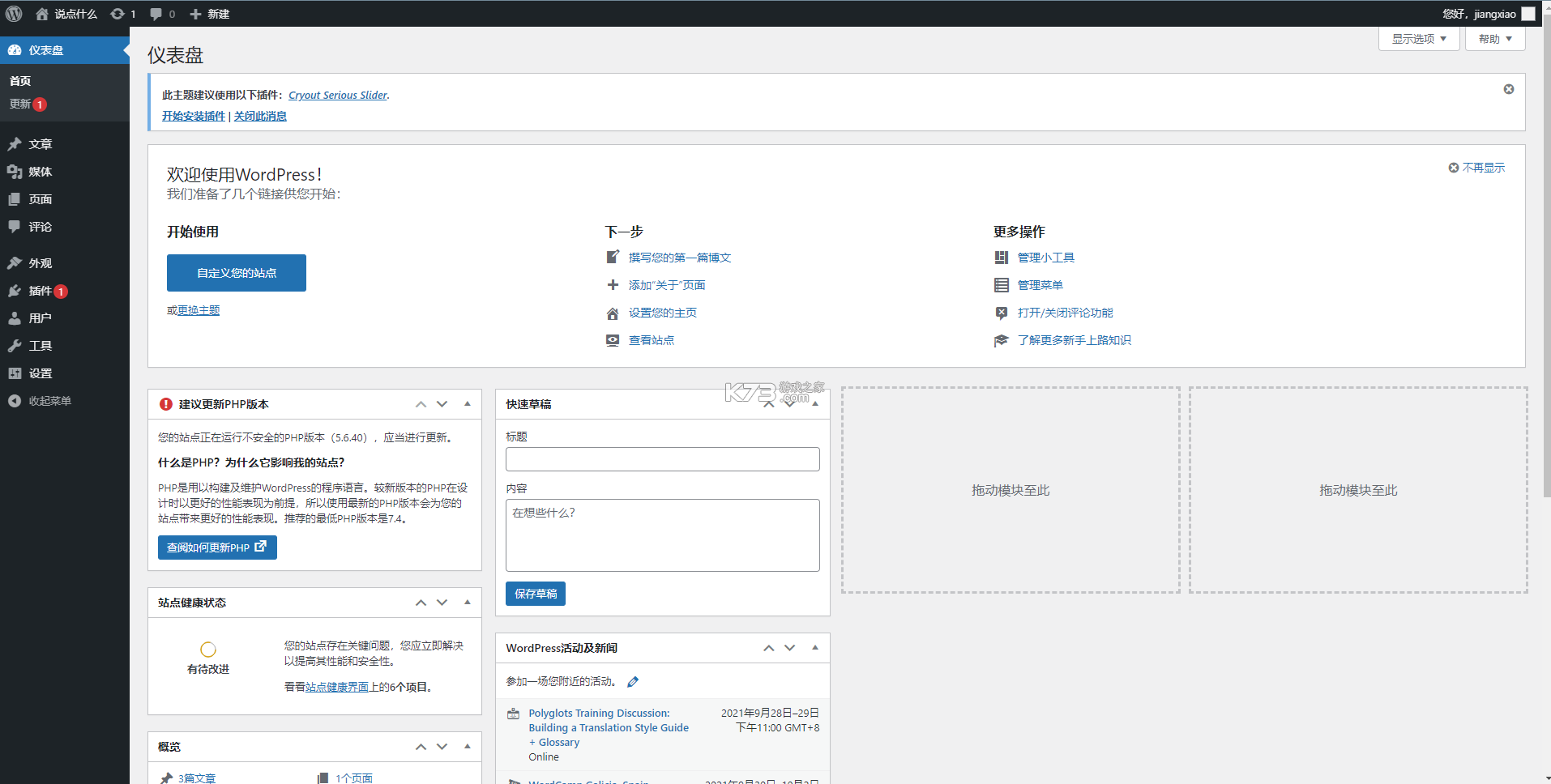Open 评论 comments menu
The image size is (1551, 784).
click(x=65, y=227)
